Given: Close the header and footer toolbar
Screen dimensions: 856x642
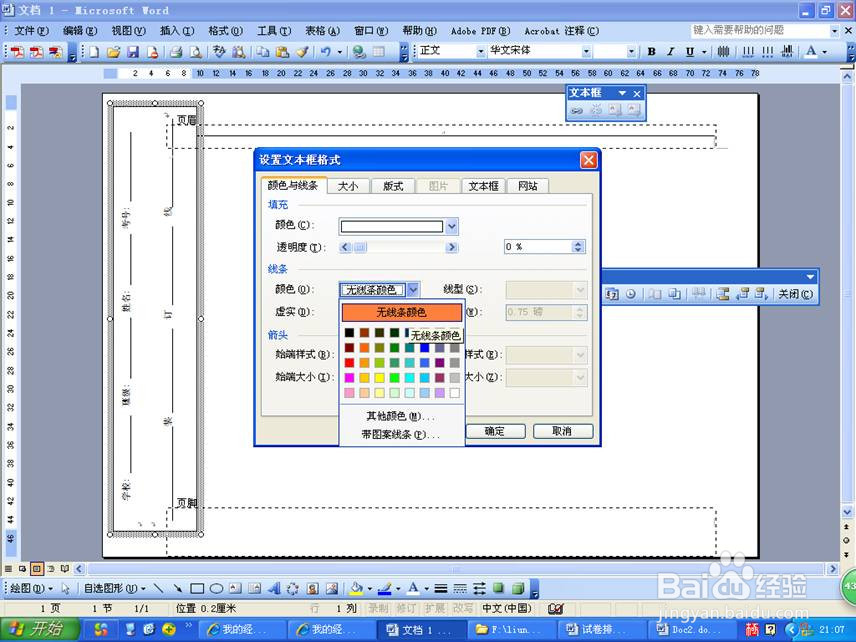Looking at the screenshot, I should [795, 294].
